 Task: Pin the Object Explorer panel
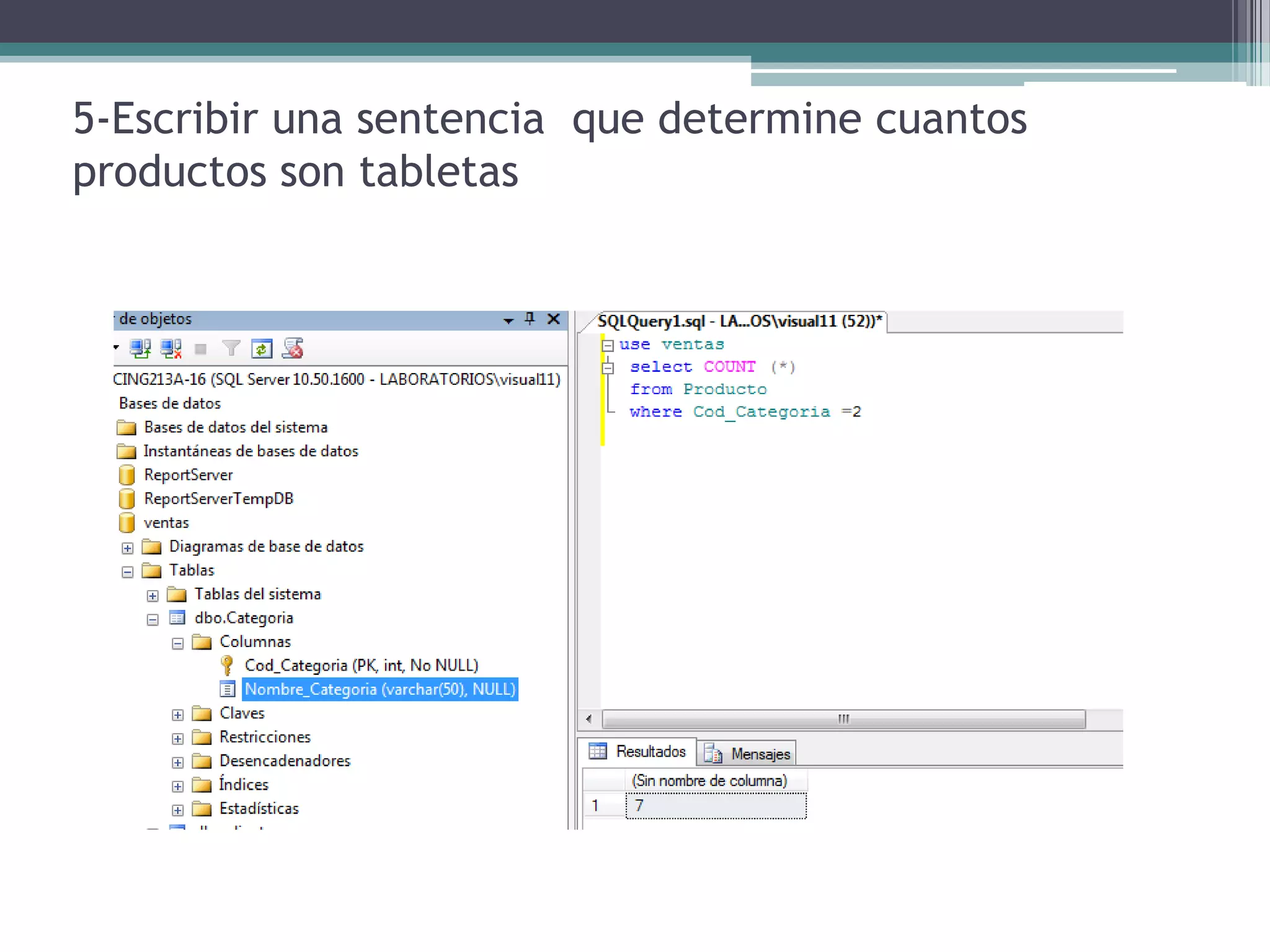[x=530, y=319]
